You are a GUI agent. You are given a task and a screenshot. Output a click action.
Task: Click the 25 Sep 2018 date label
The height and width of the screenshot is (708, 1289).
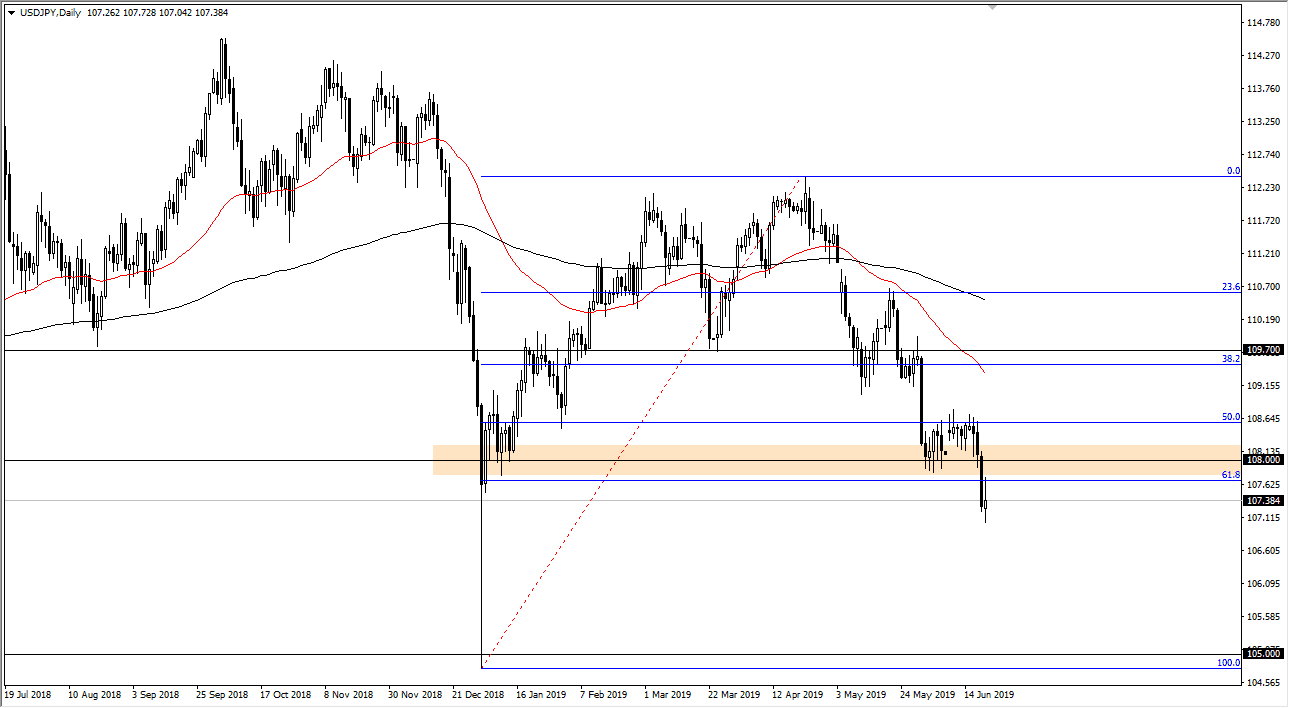tap(221, 694)
